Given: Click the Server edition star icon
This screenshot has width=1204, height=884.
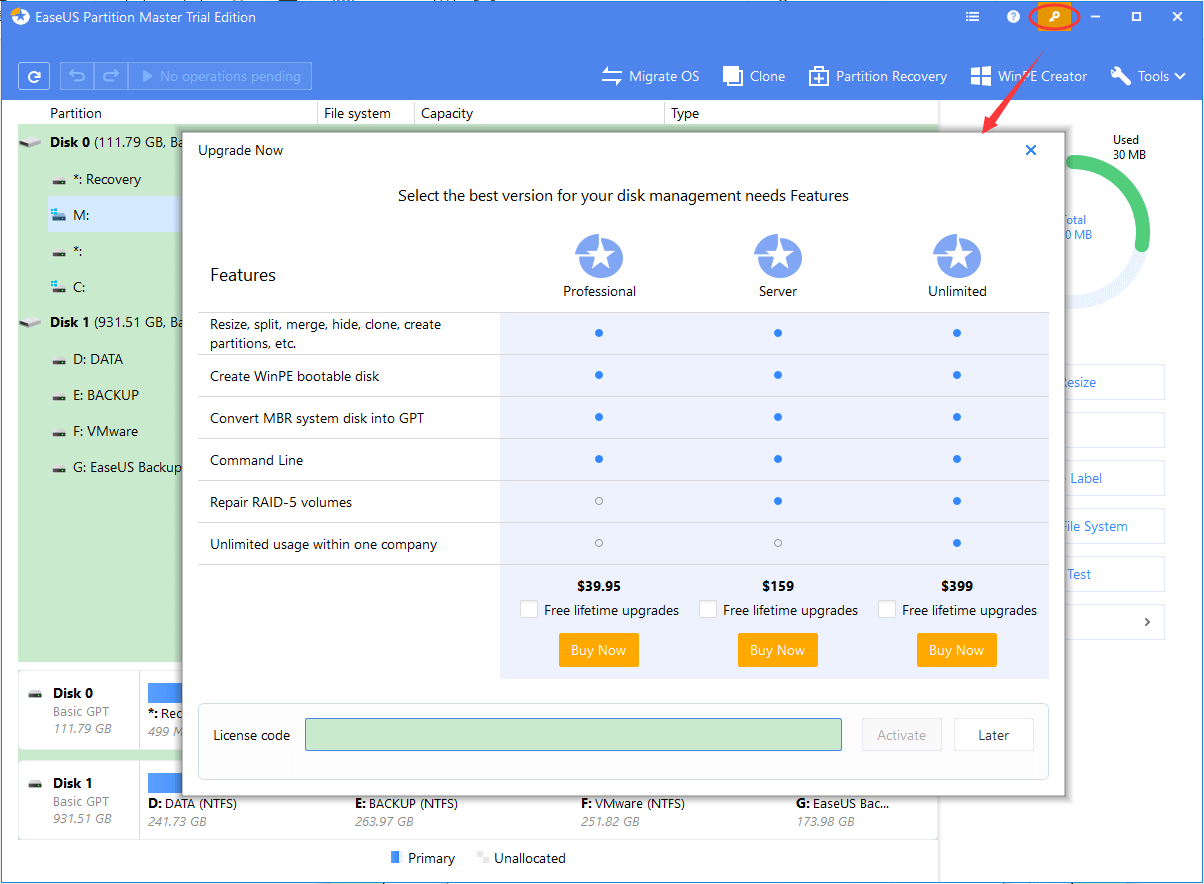Looking at the screenshot, I should (778, 257).
